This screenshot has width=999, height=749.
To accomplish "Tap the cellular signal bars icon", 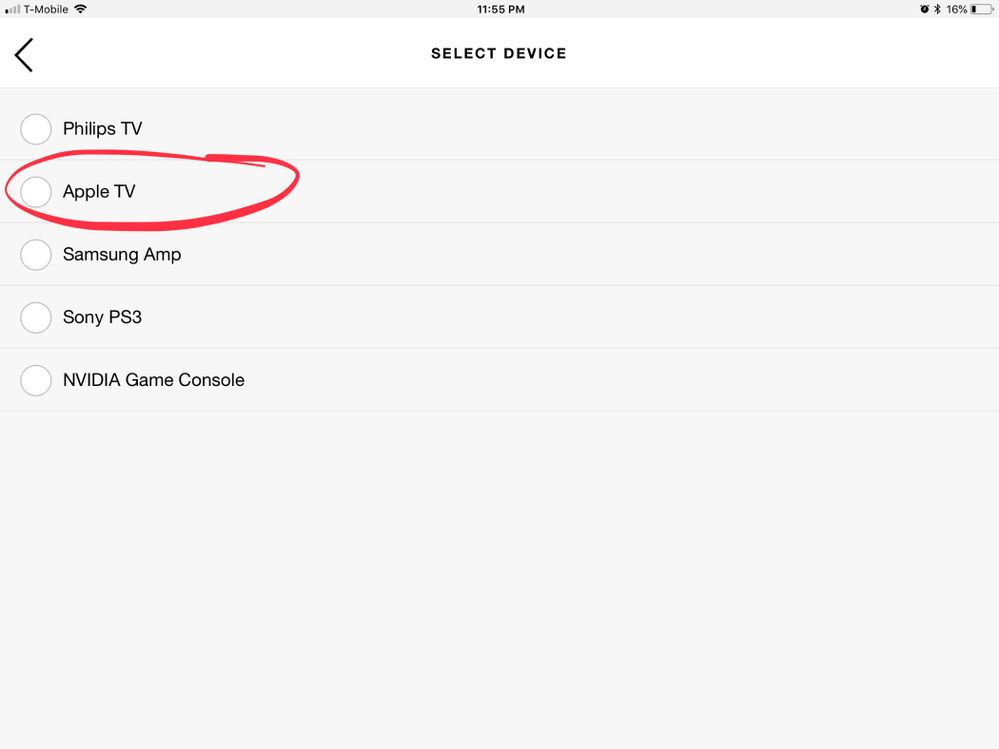I will 13,9.
